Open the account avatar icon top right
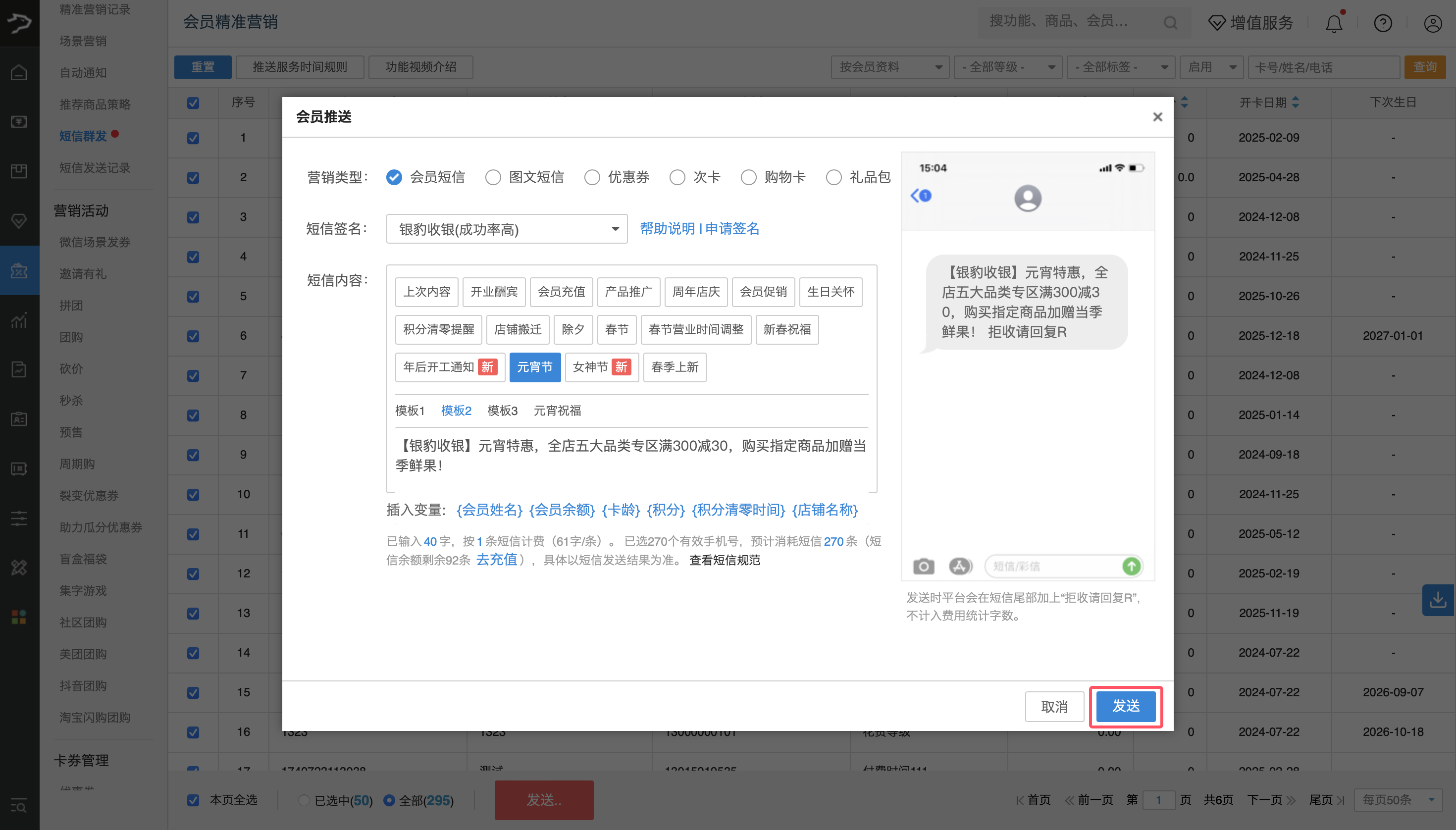The width and height of the screenshot is (1456, 830). click(x=1433, y=23)
